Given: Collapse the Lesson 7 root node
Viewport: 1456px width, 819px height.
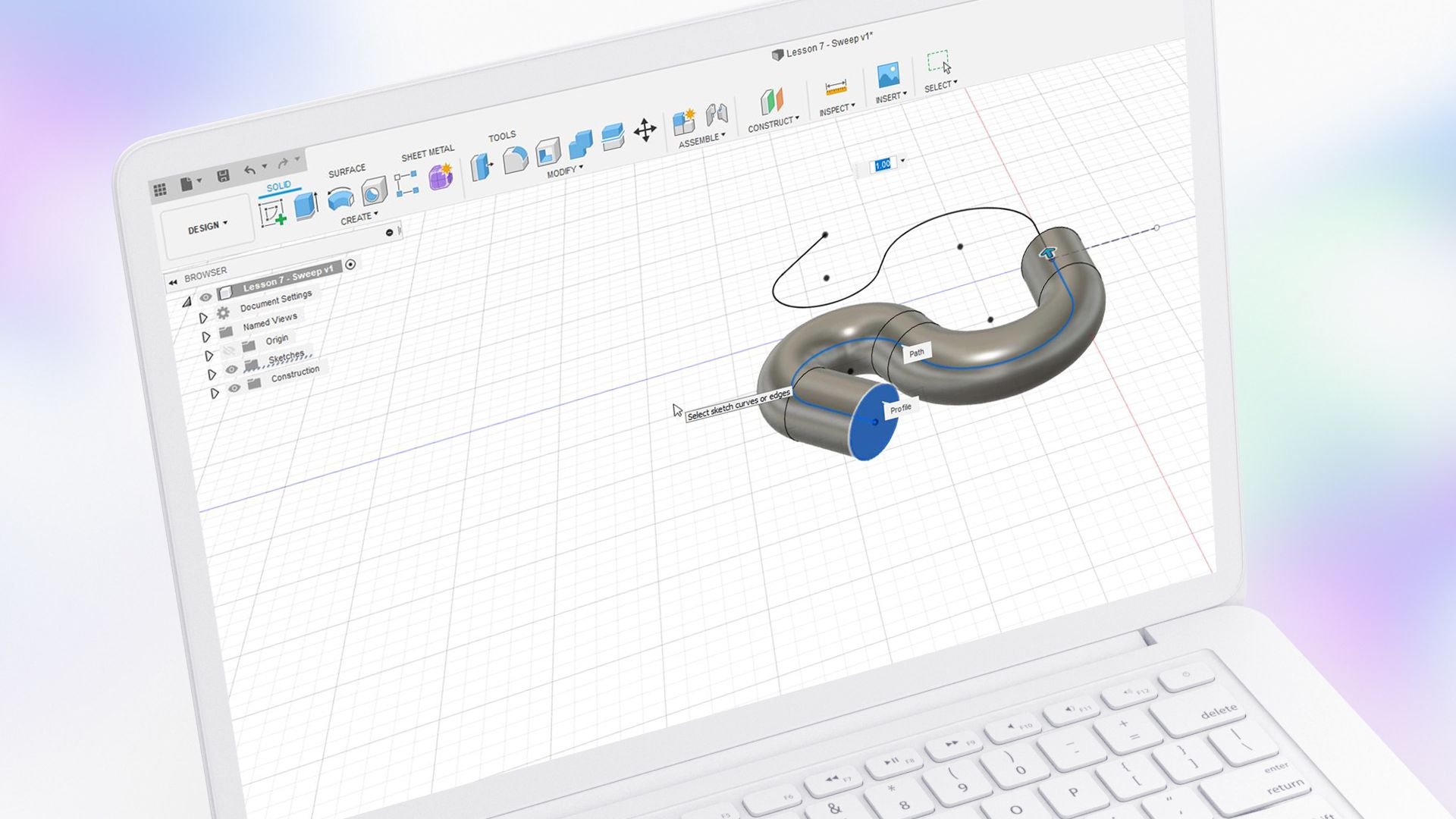Looking at the screenshot, I should point(187,302).
